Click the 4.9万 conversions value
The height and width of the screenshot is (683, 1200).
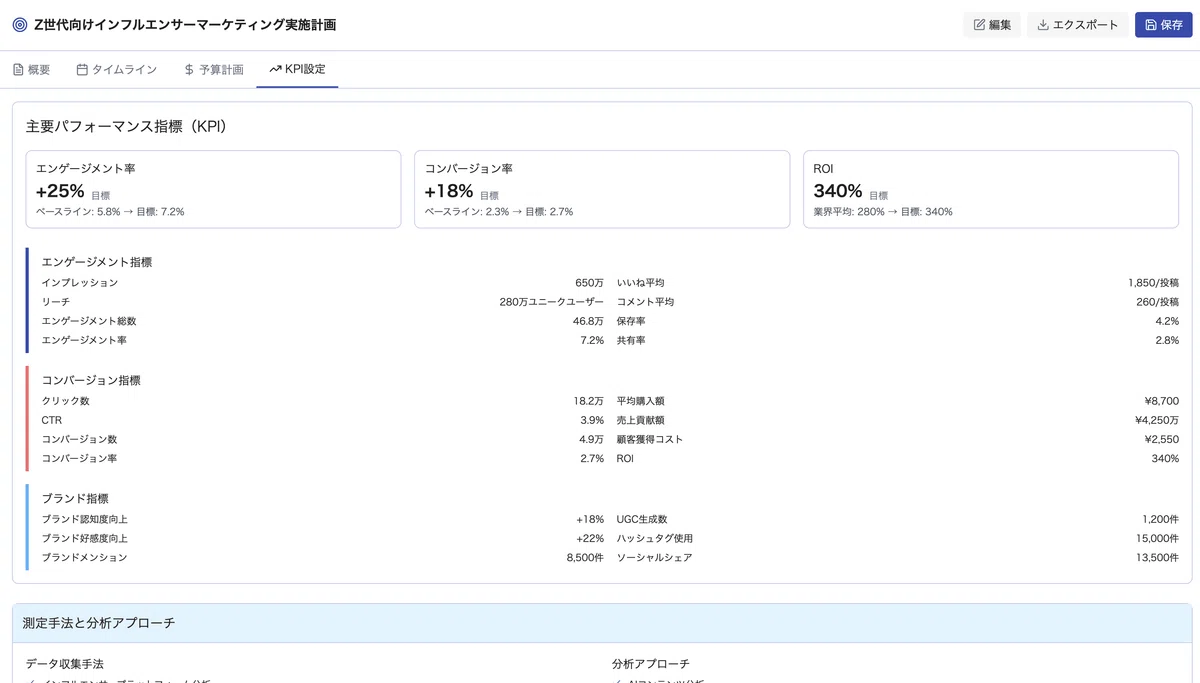click(x=592, y=439)
